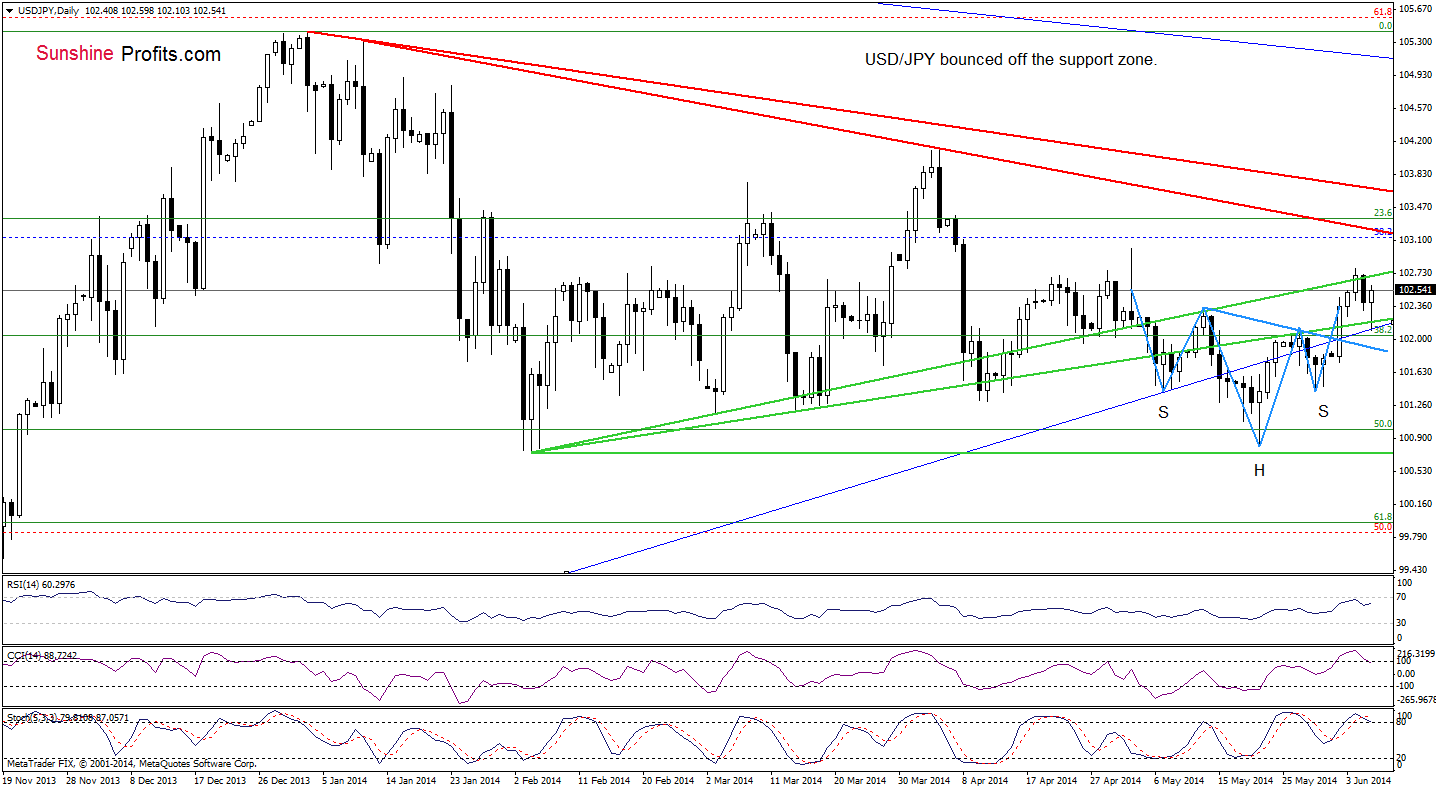Click the 105.300 price axis label

coord(1415,42)
